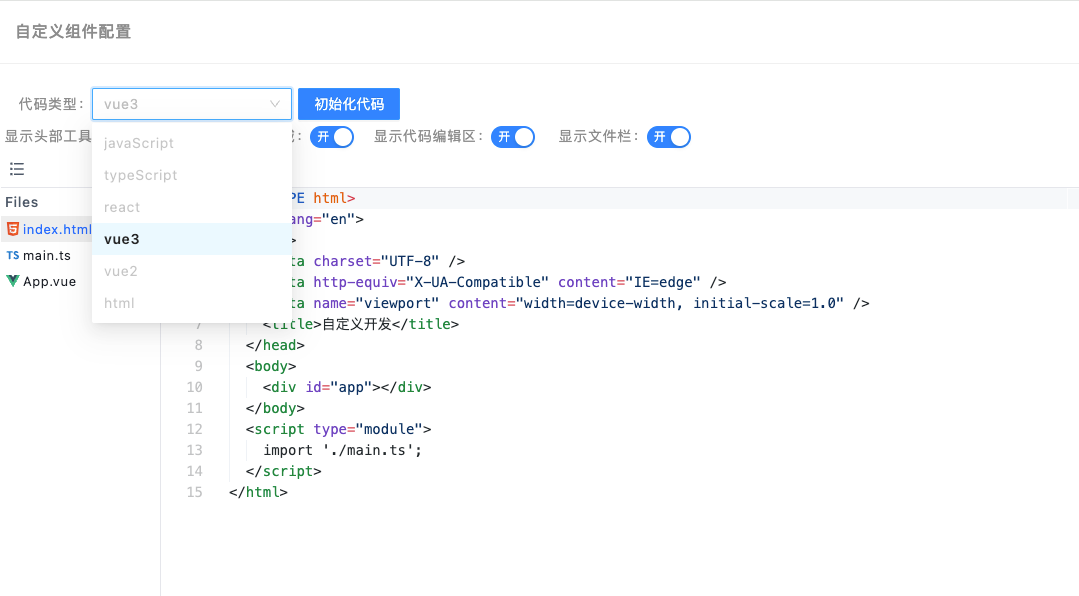Viewport: 1079px width, 596px height.
Task: Click the 显示文件栏 label
Action: click(599, 136)
